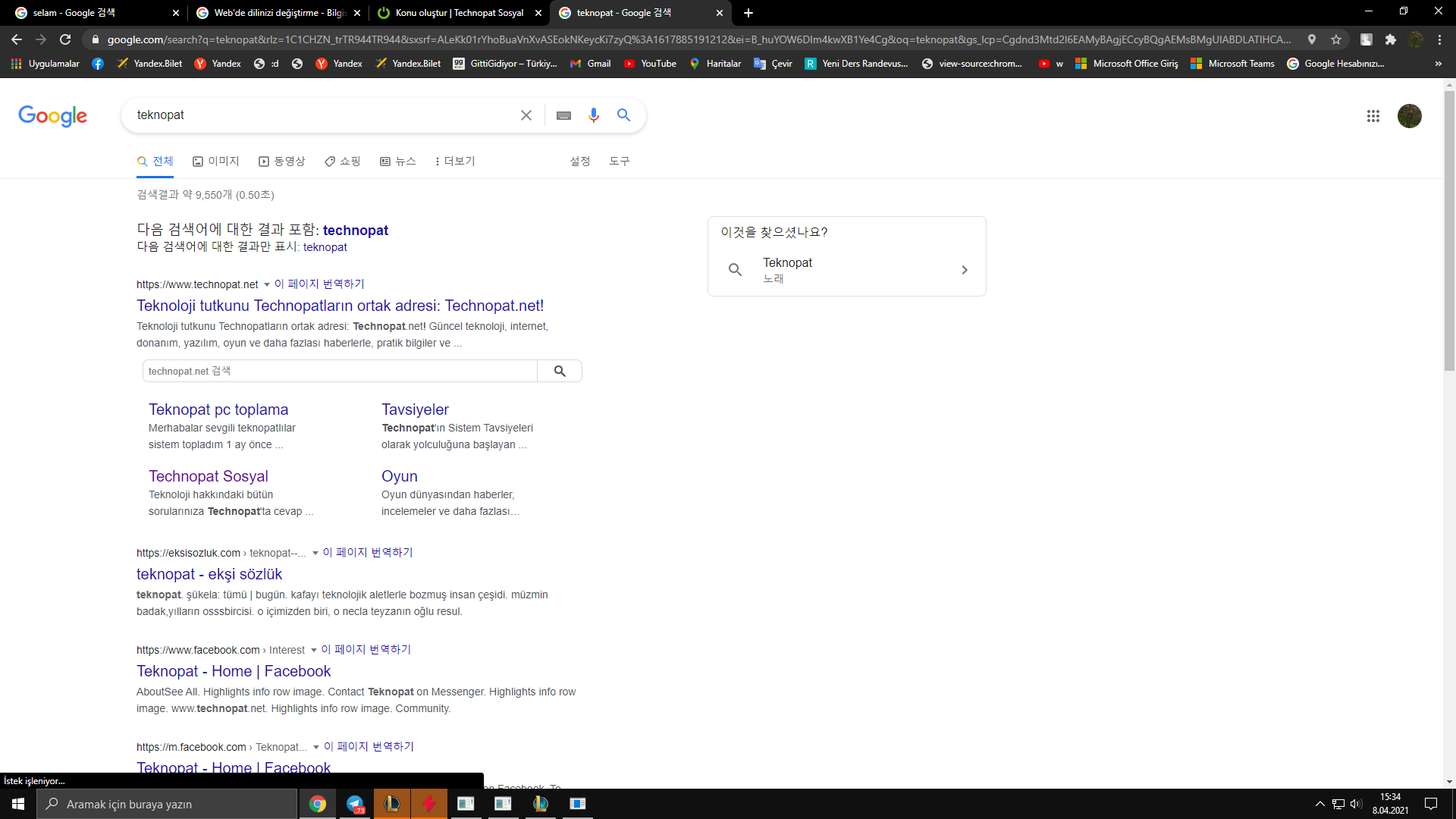This screenshot has height=819, width=1456.
Task: Expand the Teknopat suggestion chevron
Action: coord(964,270)
